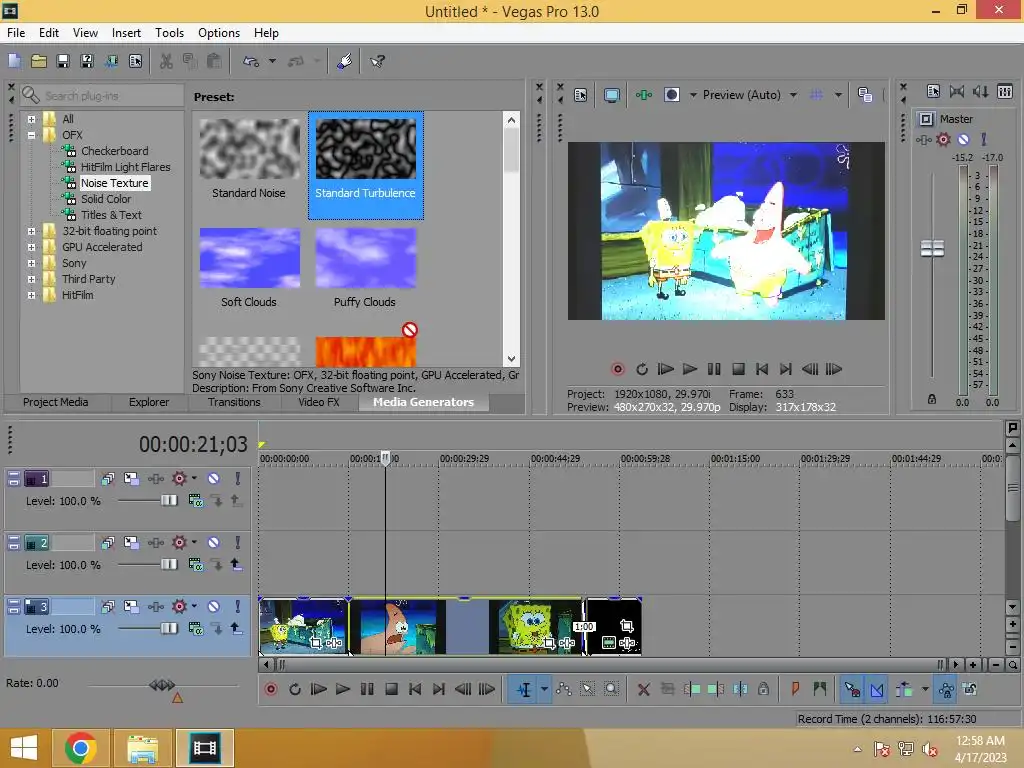1024x768 pixels.
Task: Adjust the track 1 Level slider
Action: (x=169, y=500)
